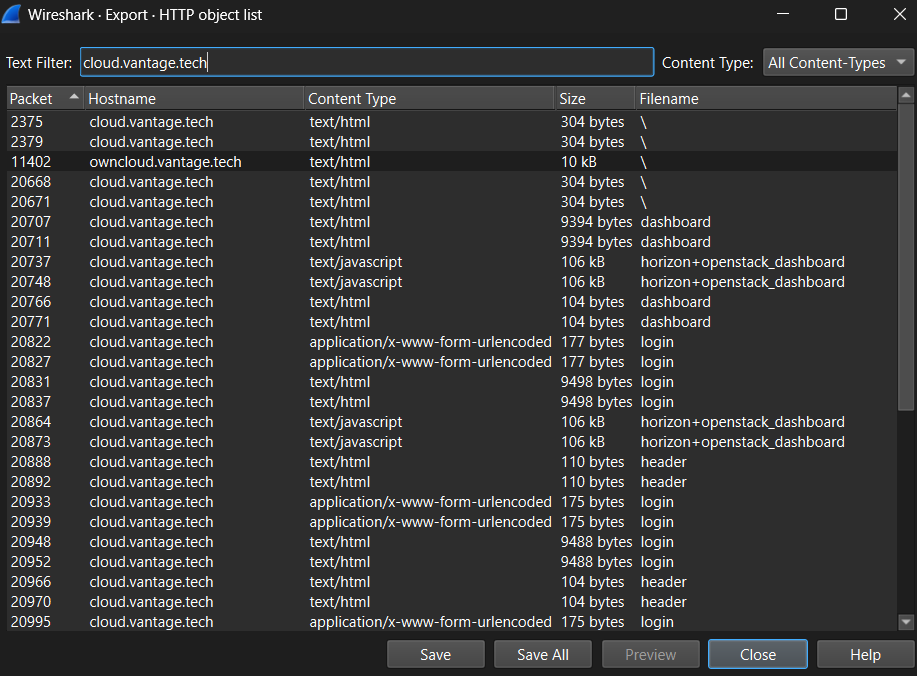Click the vertical scrollbar thumb
Image resolution: width=917 pixels, height=676 pixels.
[906, 257]
